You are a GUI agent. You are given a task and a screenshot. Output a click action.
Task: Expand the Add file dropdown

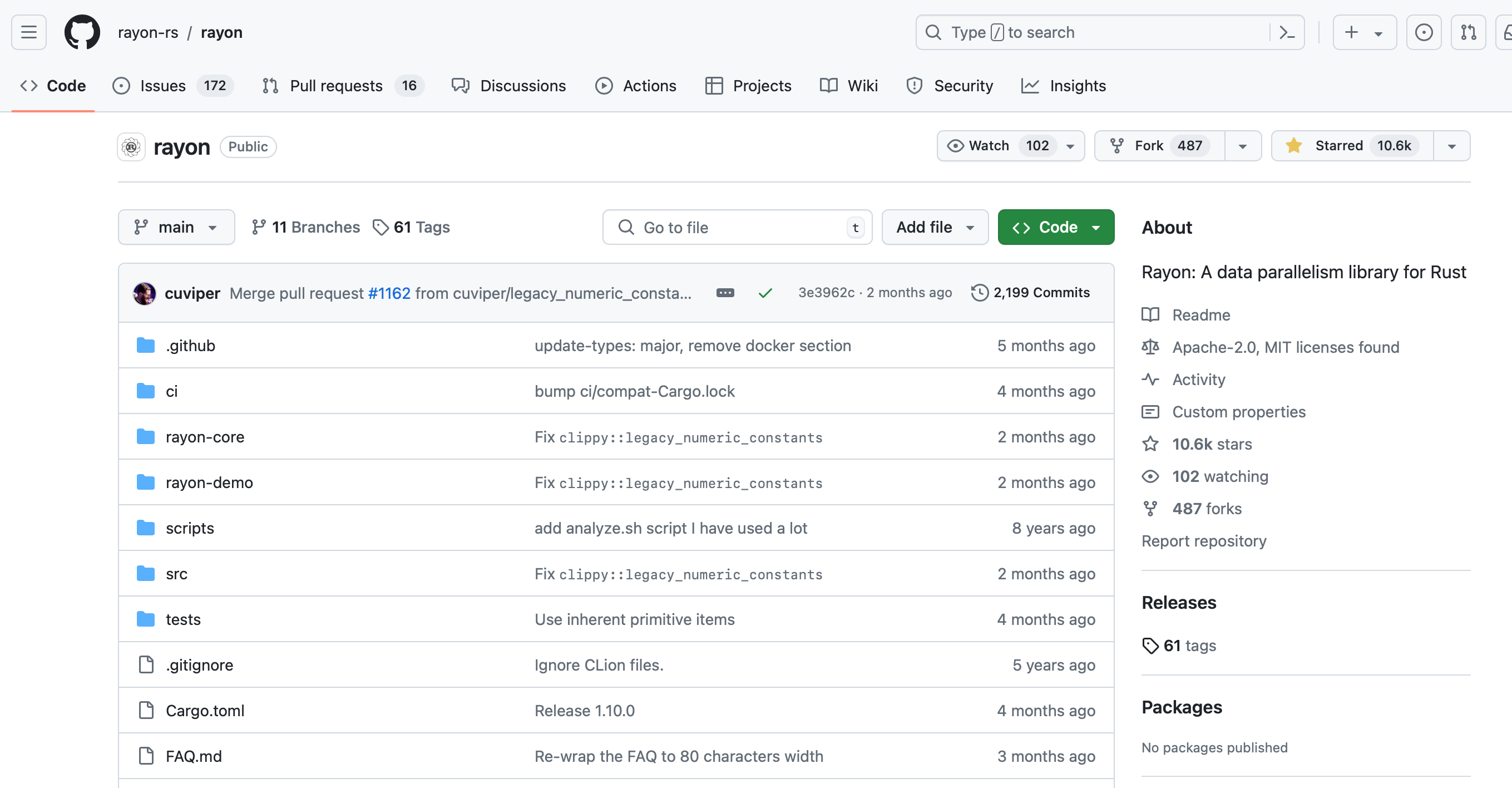pos(935,227)
